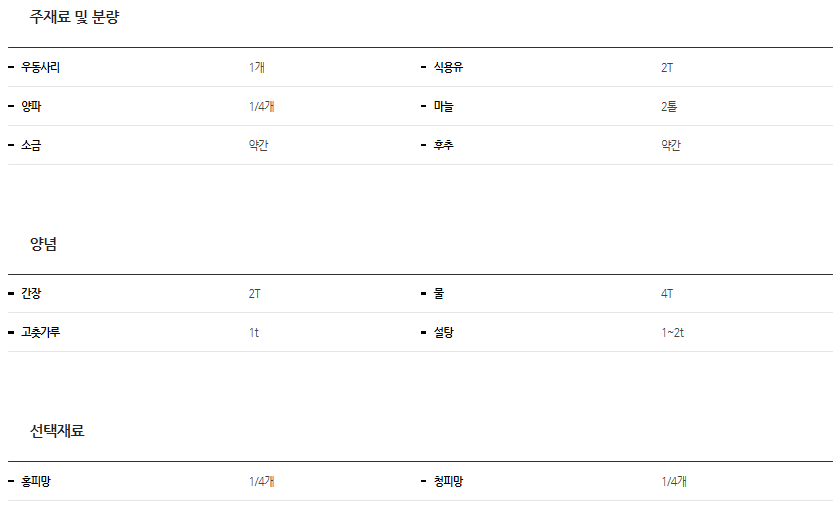837x508 pixels.
Task: Click the 양념 section heading
Action: pos(43,244)
